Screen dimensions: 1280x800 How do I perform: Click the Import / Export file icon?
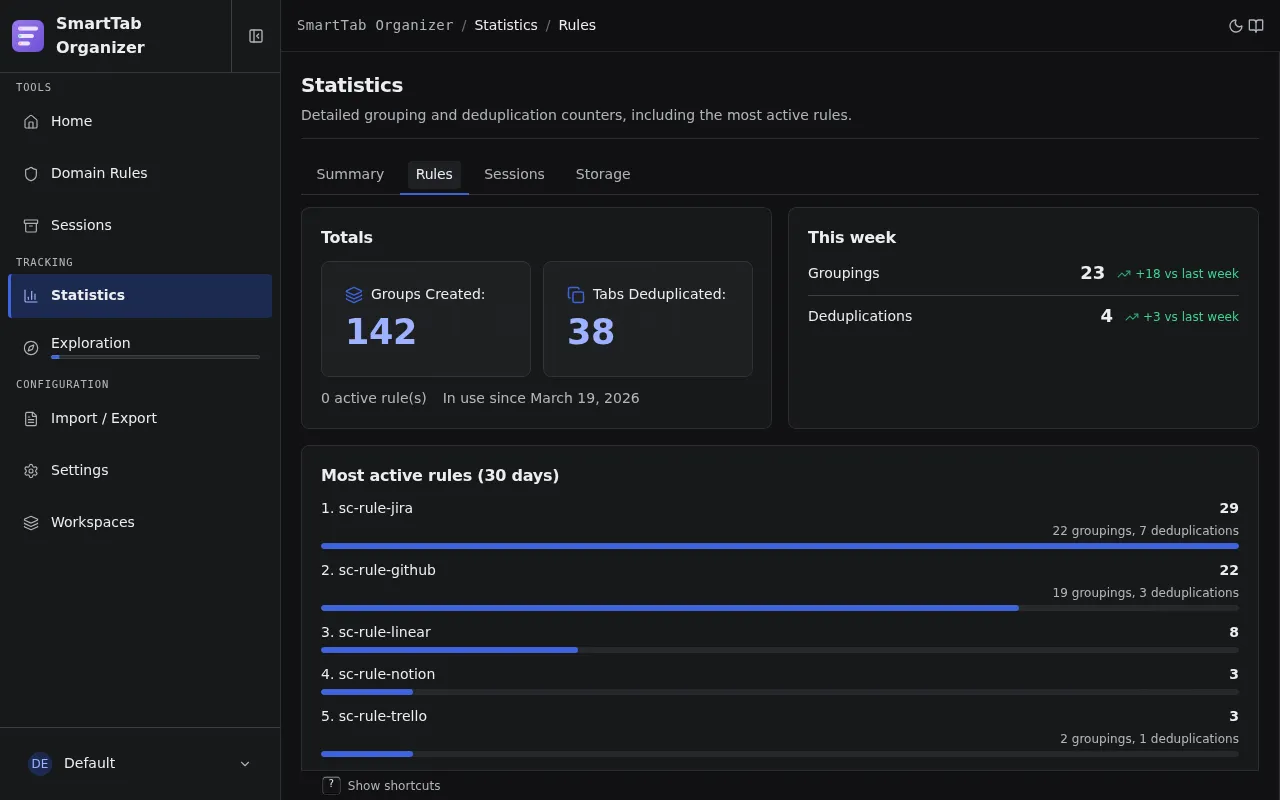coord(31,418)
